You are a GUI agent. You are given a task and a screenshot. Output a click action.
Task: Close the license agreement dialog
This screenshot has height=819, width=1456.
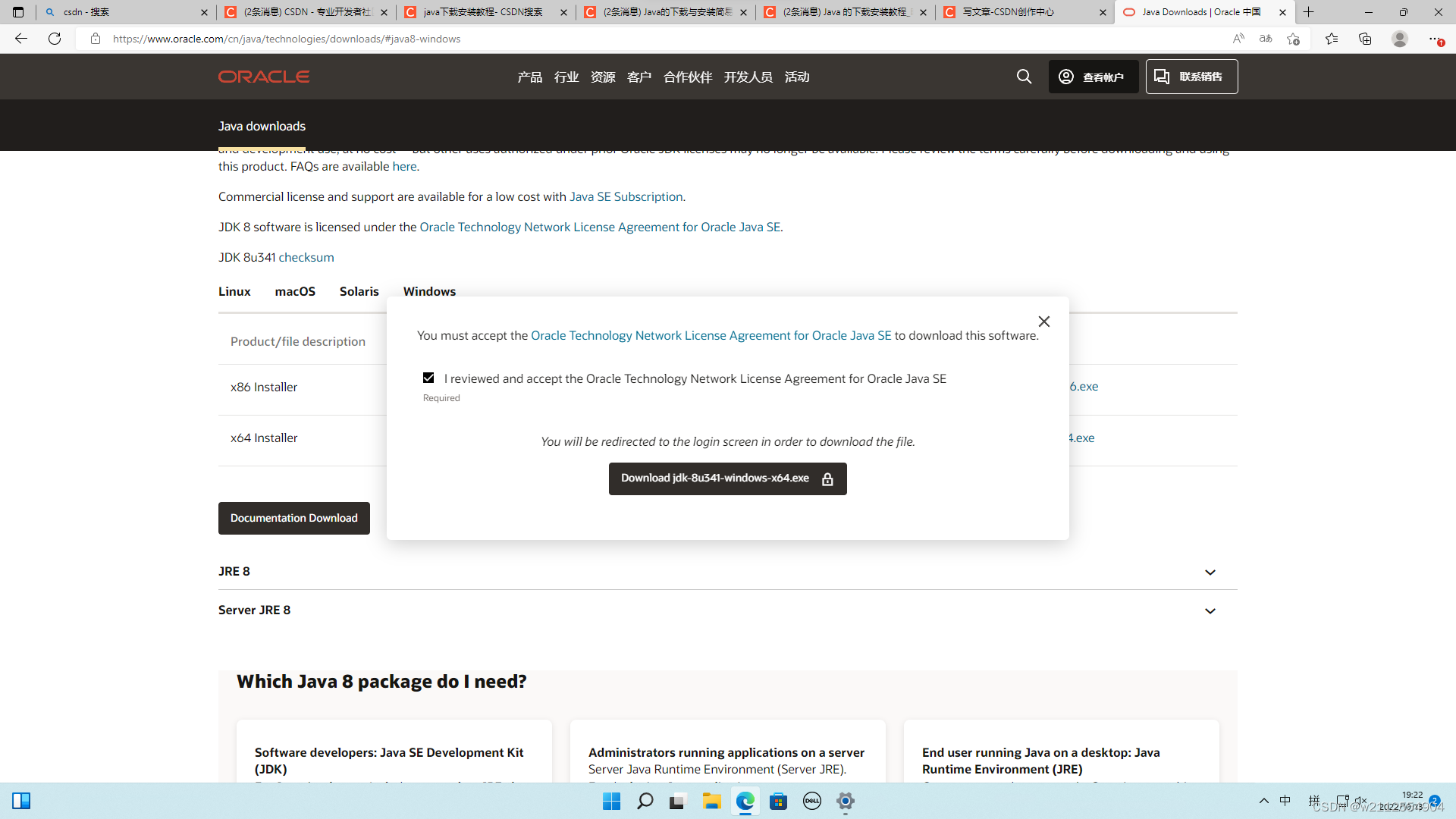pyautogui.click(x=1044, y=322)
